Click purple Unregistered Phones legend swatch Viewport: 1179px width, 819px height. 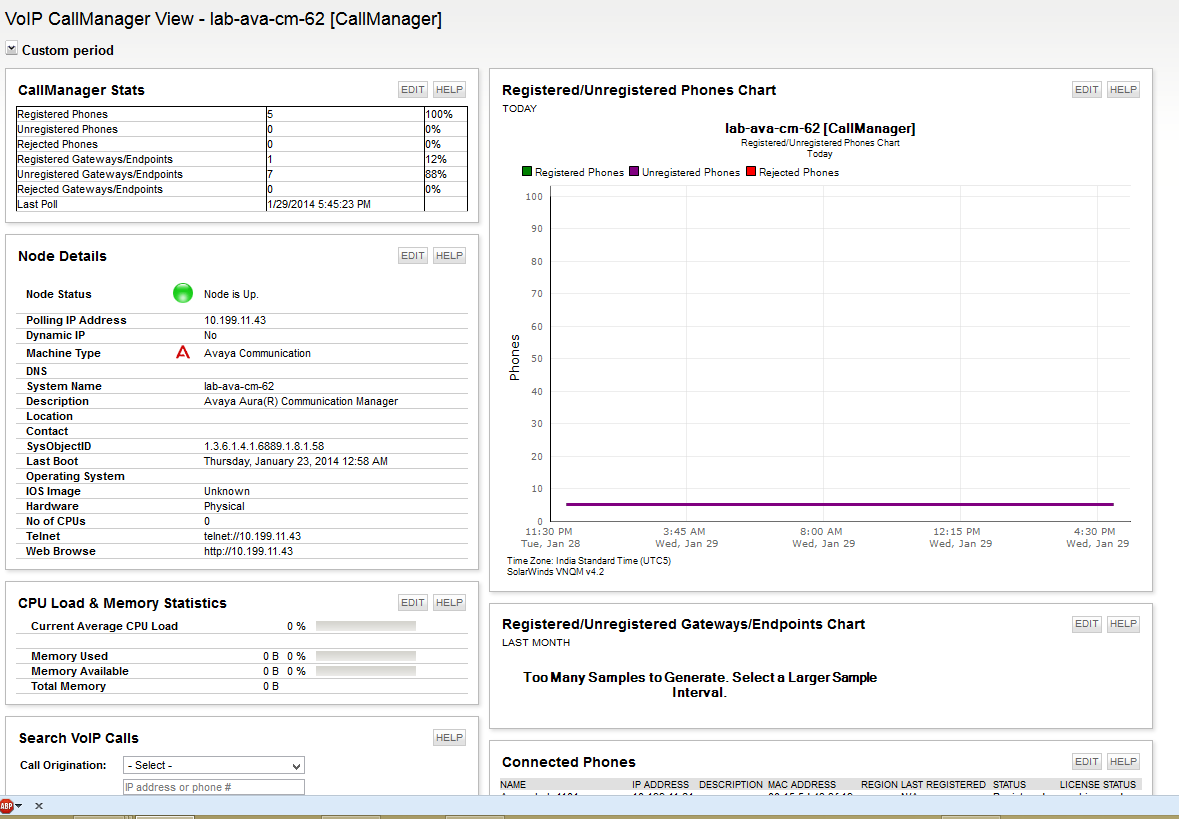[x=634, y=171]
